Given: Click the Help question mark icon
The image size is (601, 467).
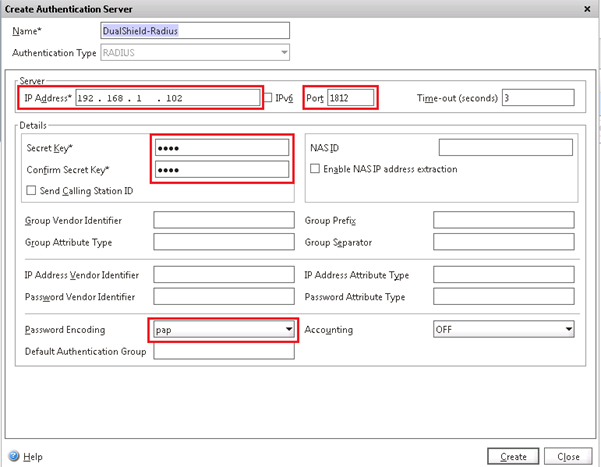Looking at the screenshot, I should coord(15,456).
